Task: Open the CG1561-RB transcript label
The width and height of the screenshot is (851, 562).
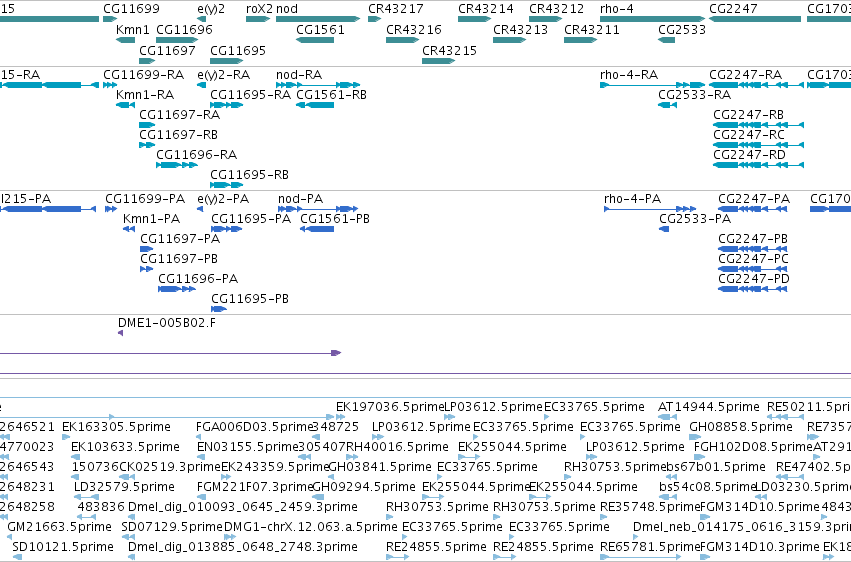Action: coord(332,94)
